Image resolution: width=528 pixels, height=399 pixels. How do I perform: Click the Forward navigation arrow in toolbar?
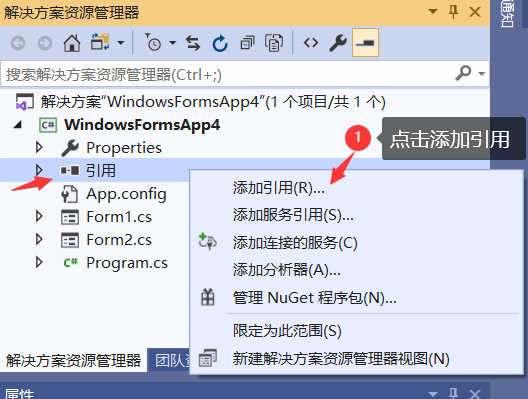[45, 43]
